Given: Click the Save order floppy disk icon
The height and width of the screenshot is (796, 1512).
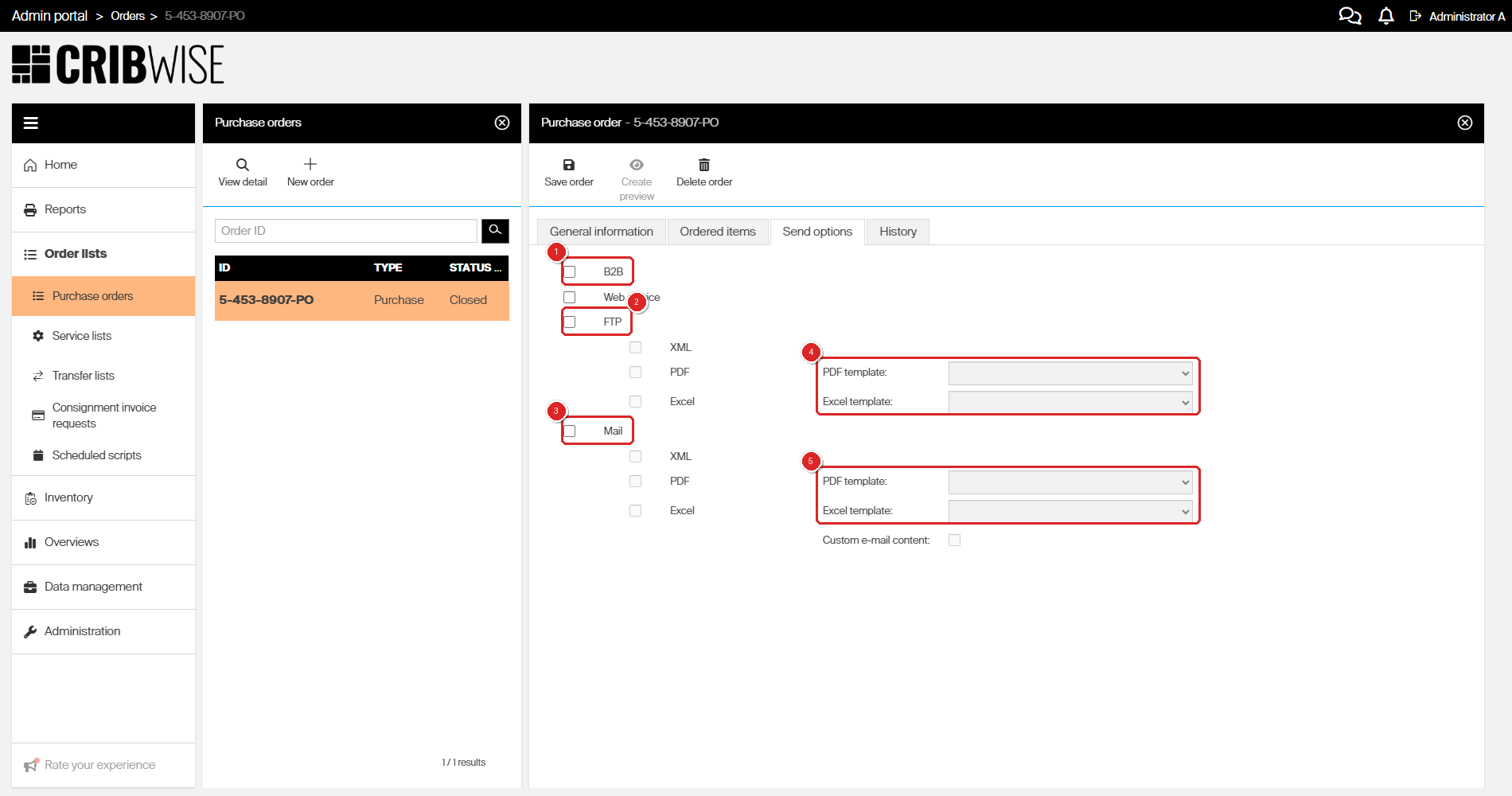Looking at the screenshot, I should [569, 165].
